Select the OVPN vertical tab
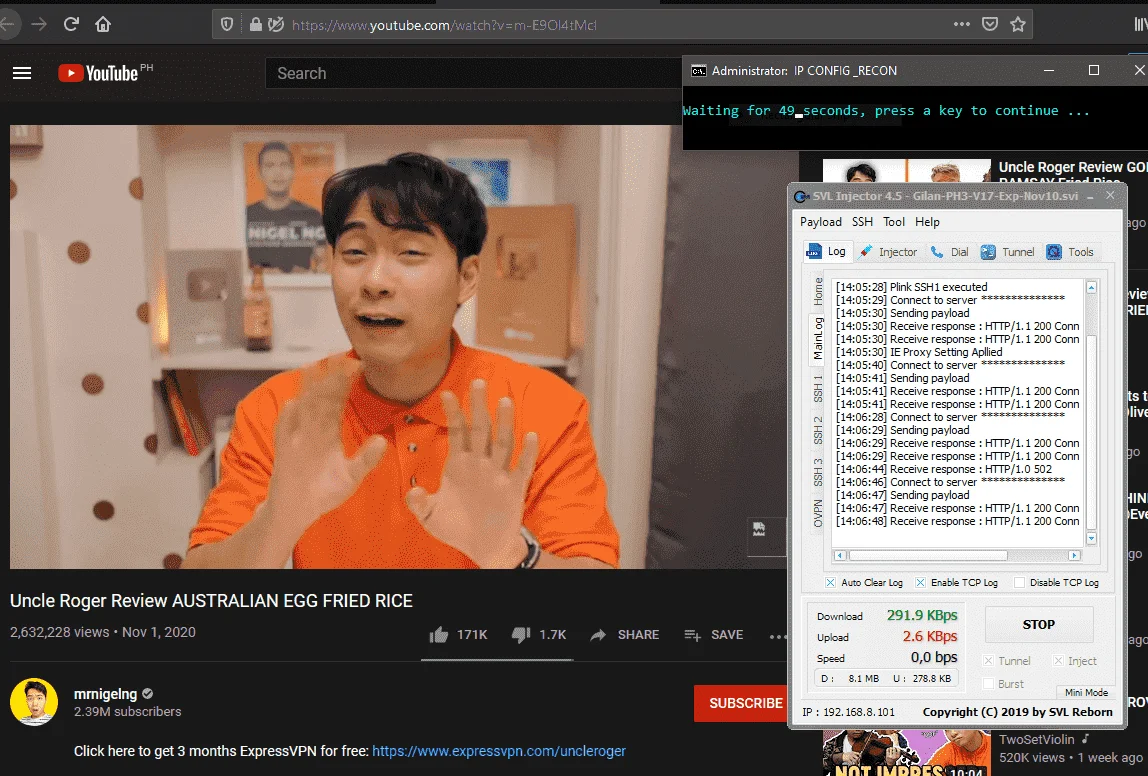 pos(818,513)
